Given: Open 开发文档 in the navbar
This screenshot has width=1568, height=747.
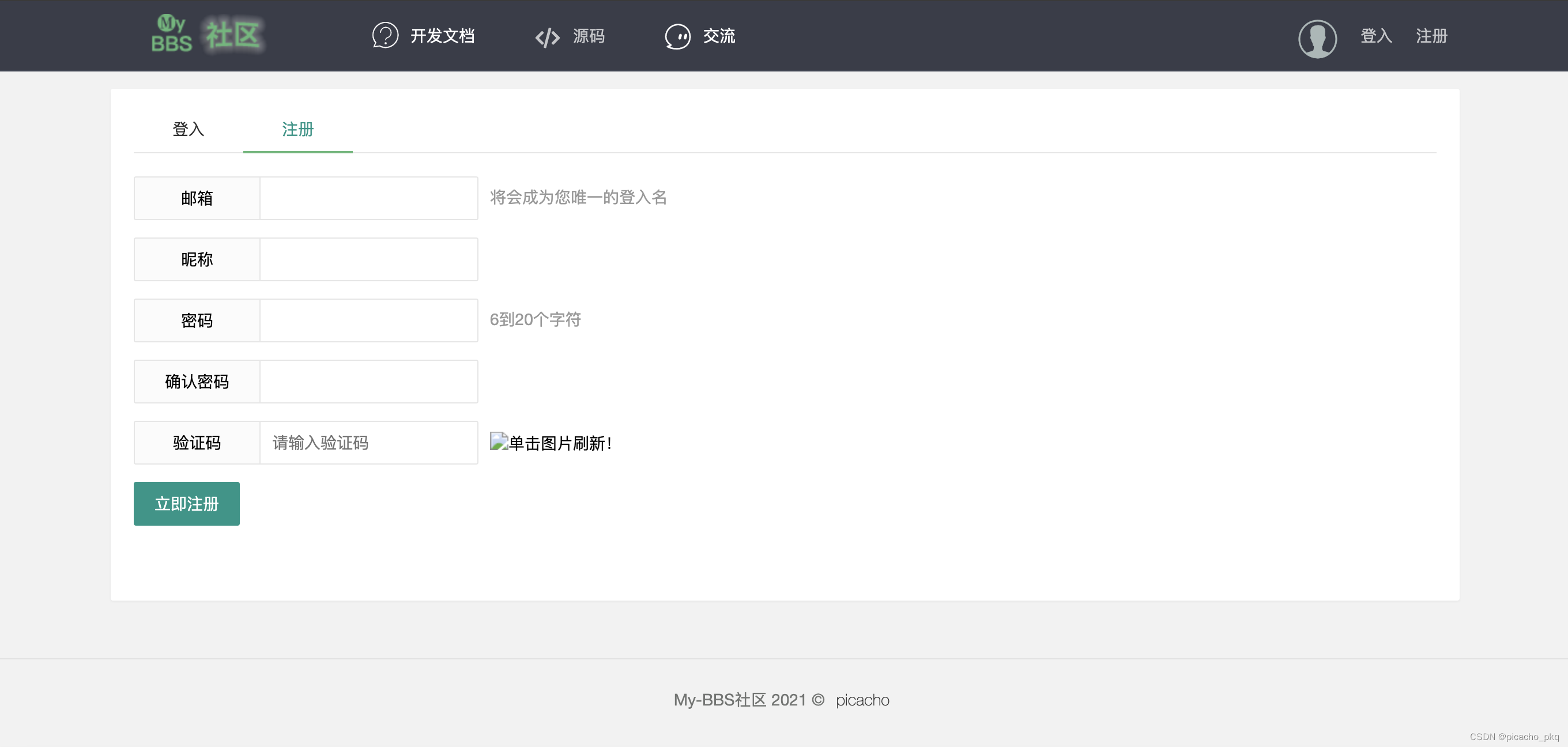Looking at the screenshot, I should tap(442, 36).
